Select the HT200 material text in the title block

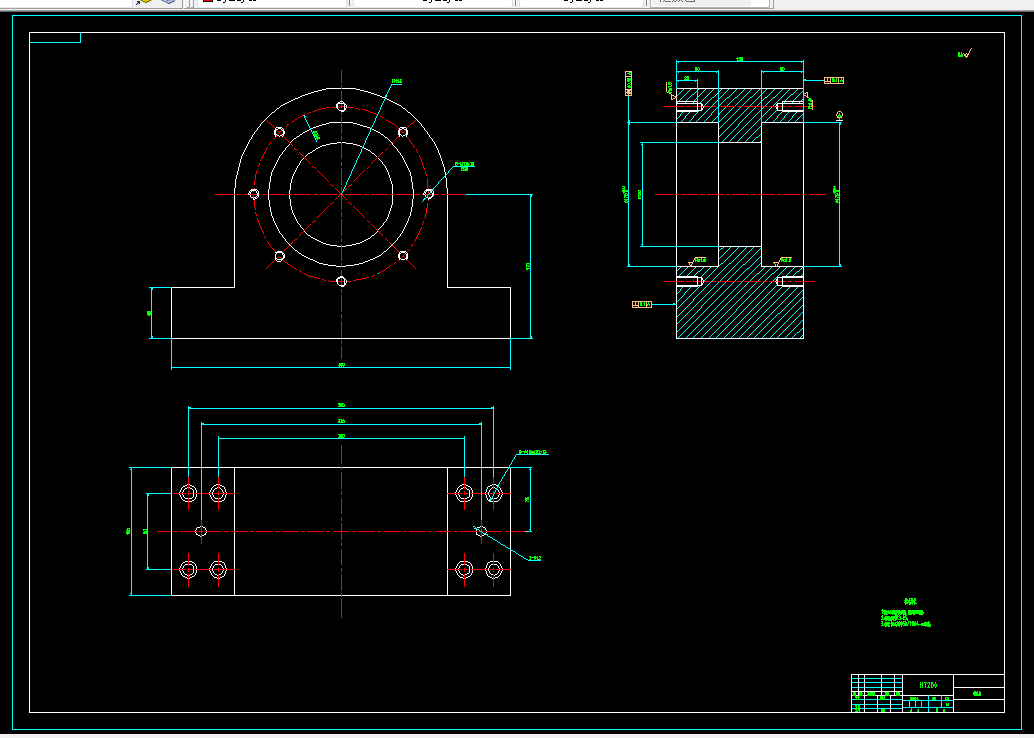pyautogui.click(x=928, y=685)
